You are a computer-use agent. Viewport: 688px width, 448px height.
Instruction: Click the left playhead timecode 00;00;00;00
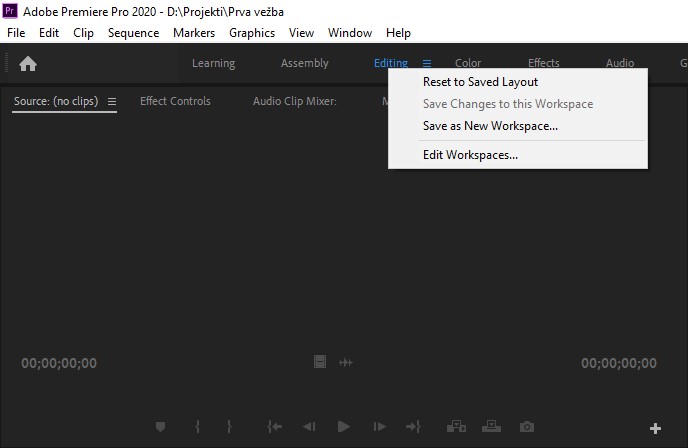59,363
